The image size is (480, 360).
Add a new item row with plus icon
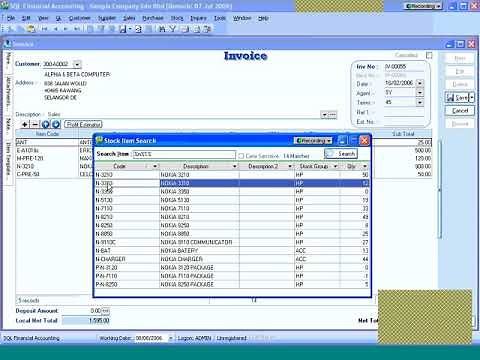click(x=25, y=124)
